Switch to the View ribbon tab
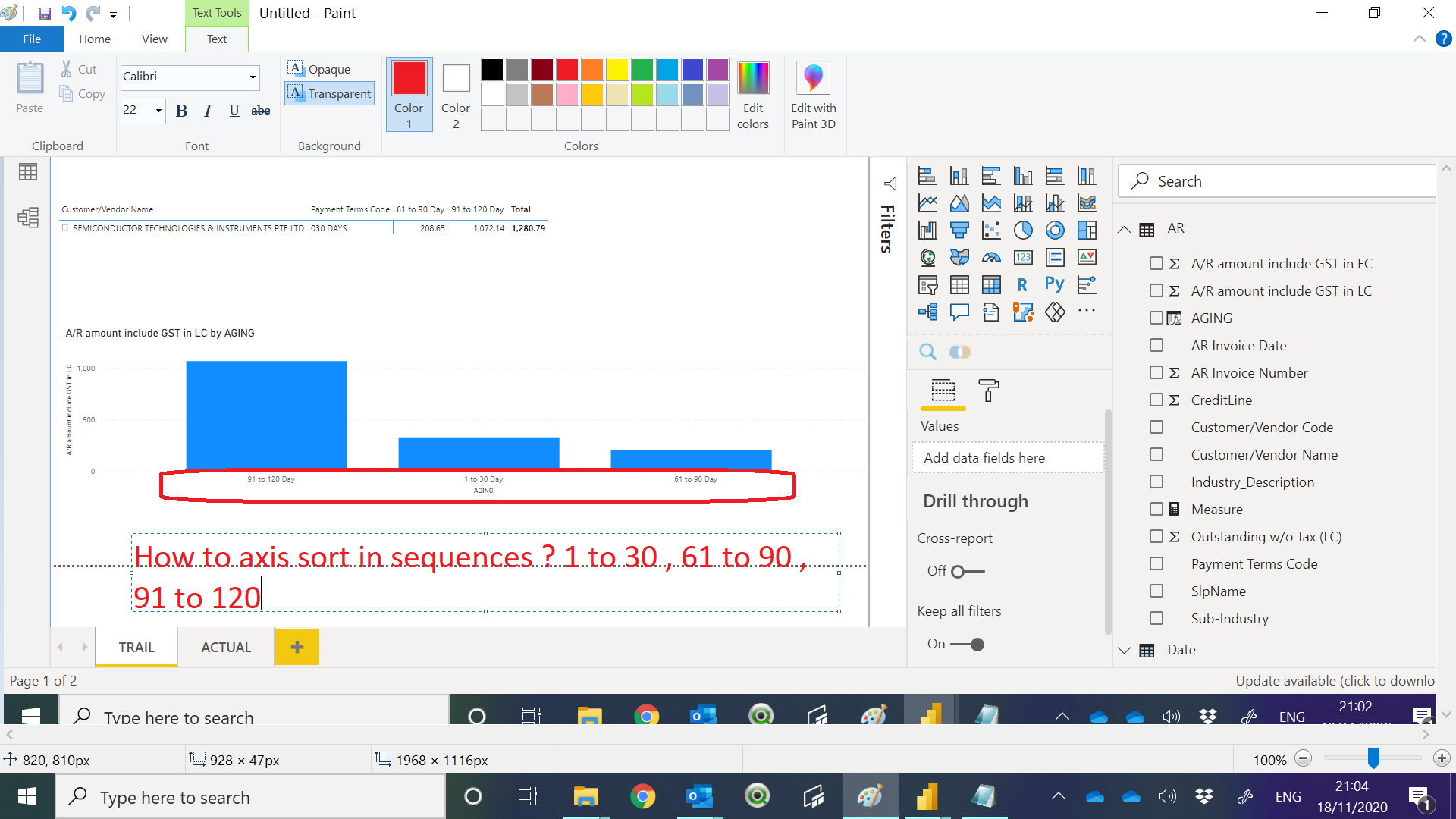This screenshot has width=1456, height=819. tap(155, 39)
